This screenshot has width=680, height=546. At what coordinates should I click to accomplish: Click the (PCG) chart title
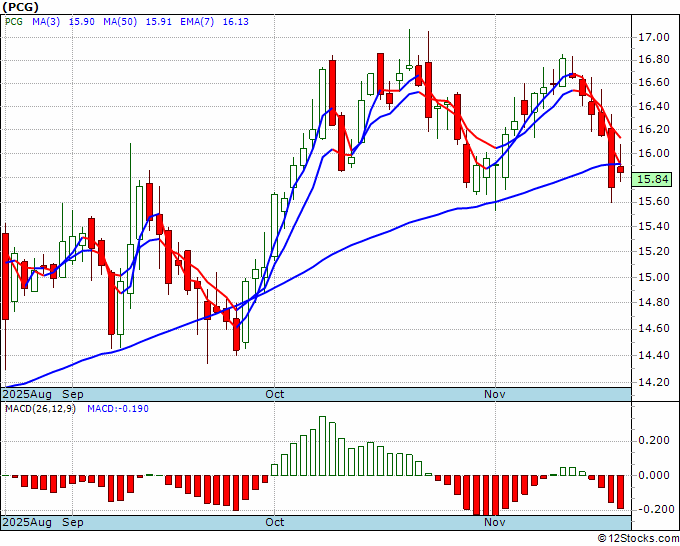[x=20, y=7]
